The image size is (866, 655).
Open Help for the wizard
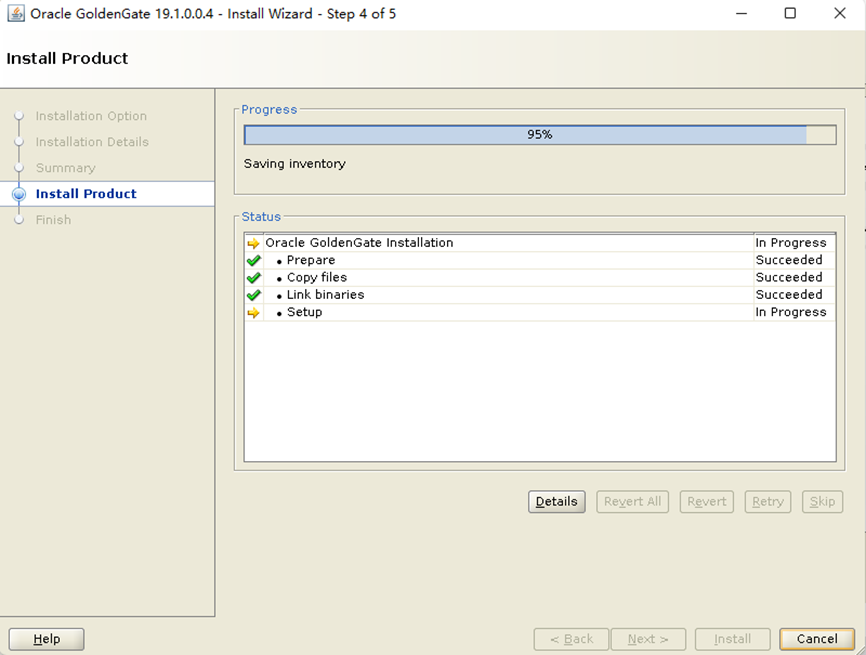click(x=46, y=639)
